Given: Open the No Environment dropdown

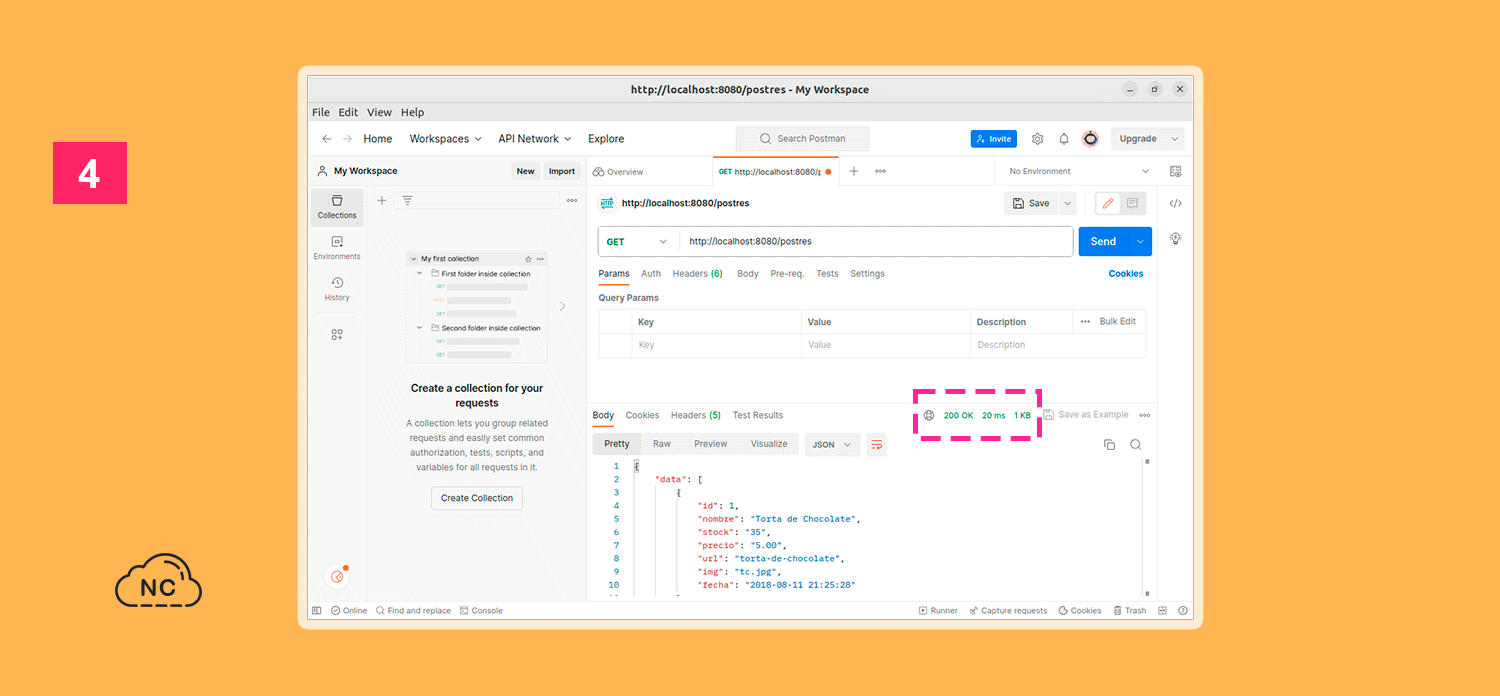Looking at the screenshot, I should tap(1078, 171).
